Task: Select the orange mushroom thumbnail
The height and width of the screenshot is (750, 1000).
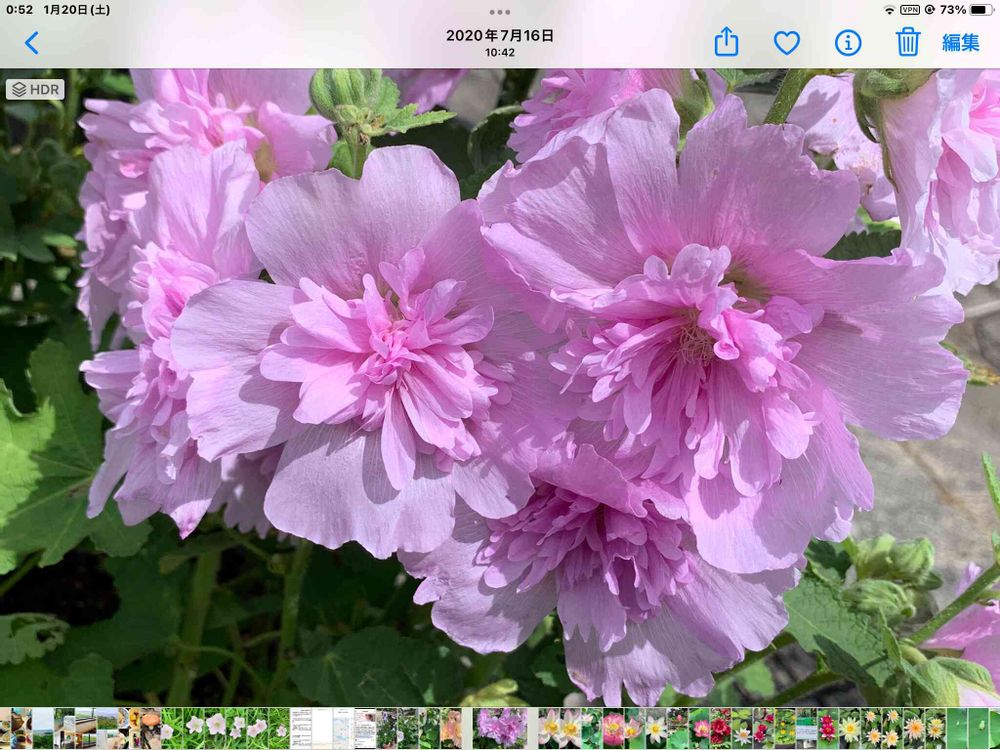Action: click(x=150, y=727)
